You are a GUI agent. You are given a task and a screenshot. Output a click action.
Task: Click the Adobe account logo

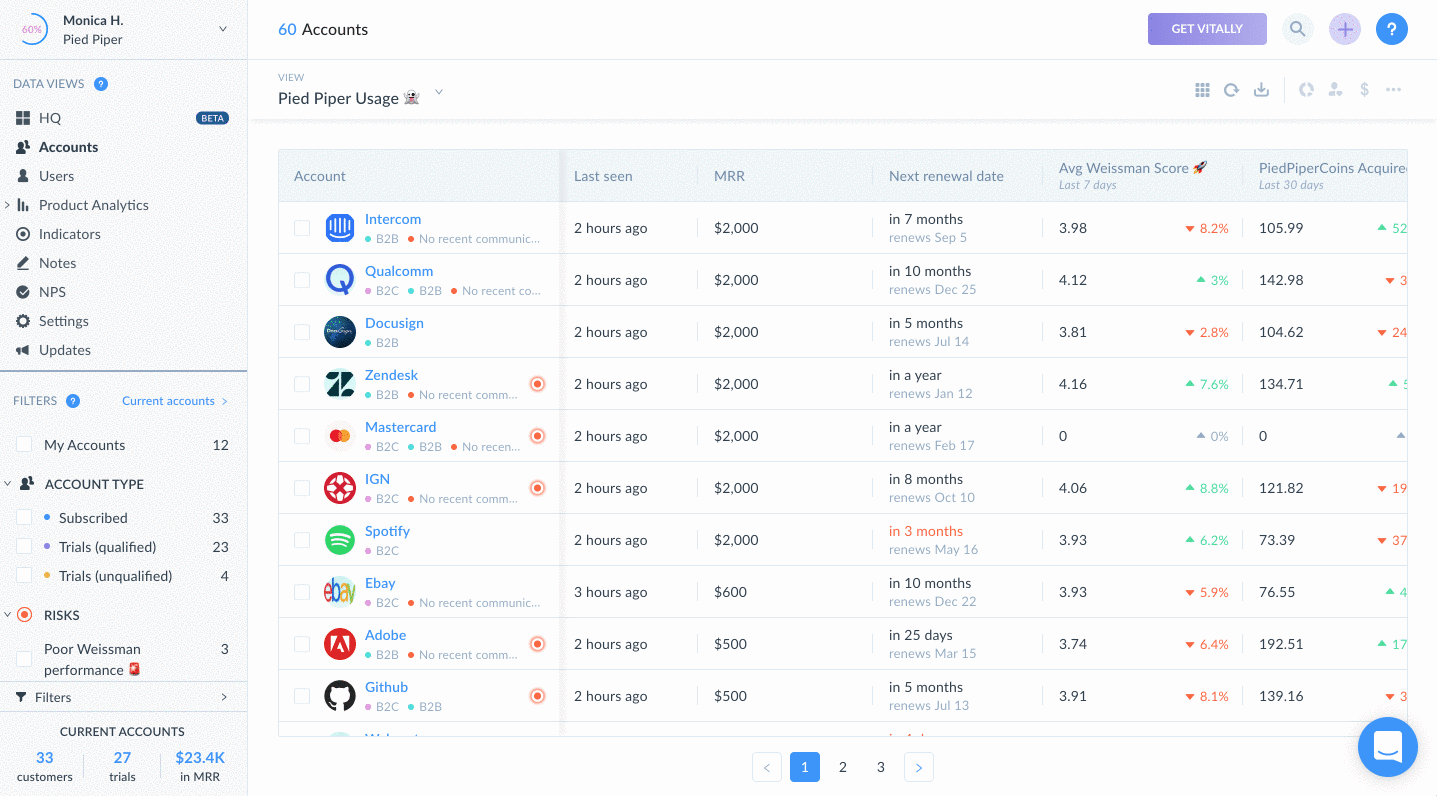point(340,644)
